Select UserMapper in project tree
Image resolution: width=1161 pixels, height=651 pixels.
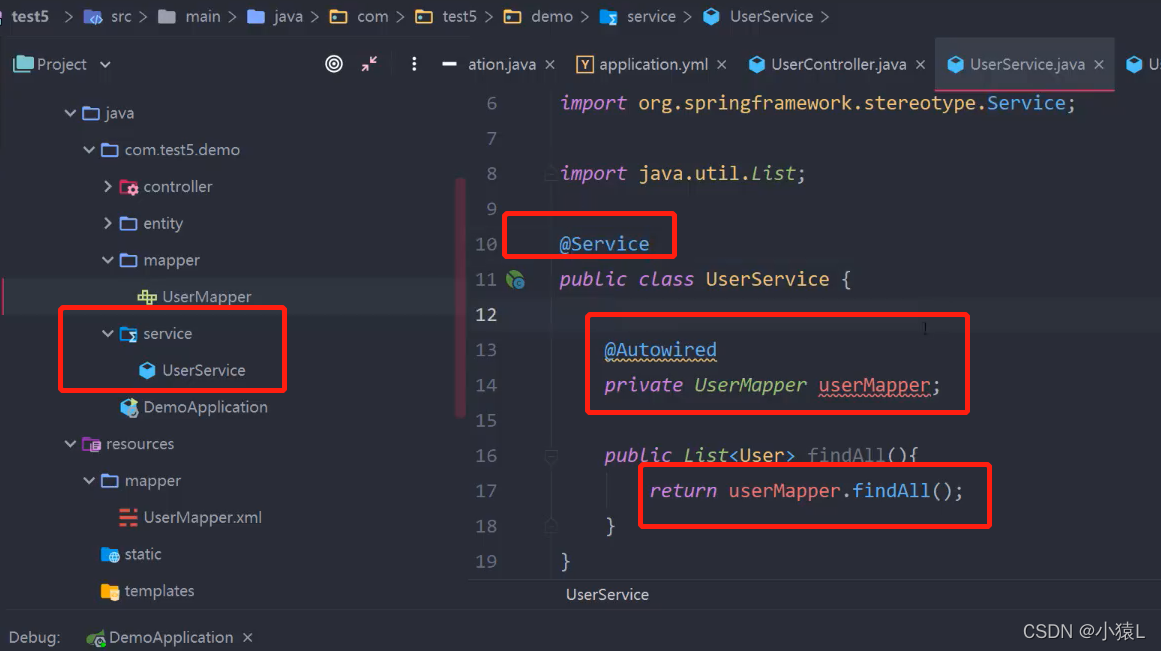[x=207, y=297]
